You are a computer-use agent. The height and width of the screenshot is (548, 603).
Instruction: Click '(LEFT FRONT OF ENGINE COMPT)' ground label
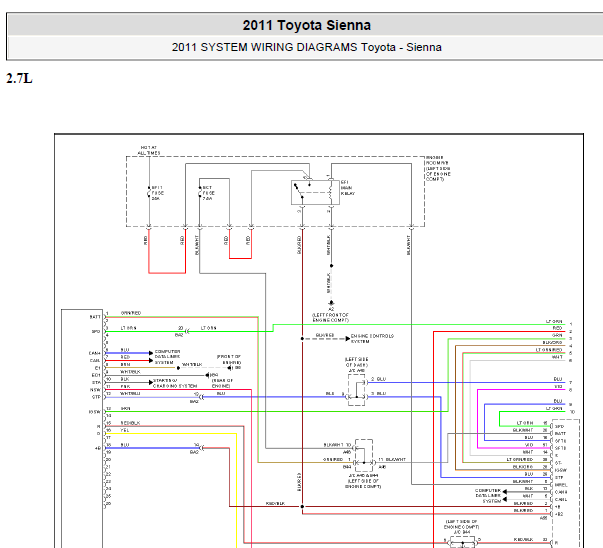pyautogui.click(x=330, y=317)
